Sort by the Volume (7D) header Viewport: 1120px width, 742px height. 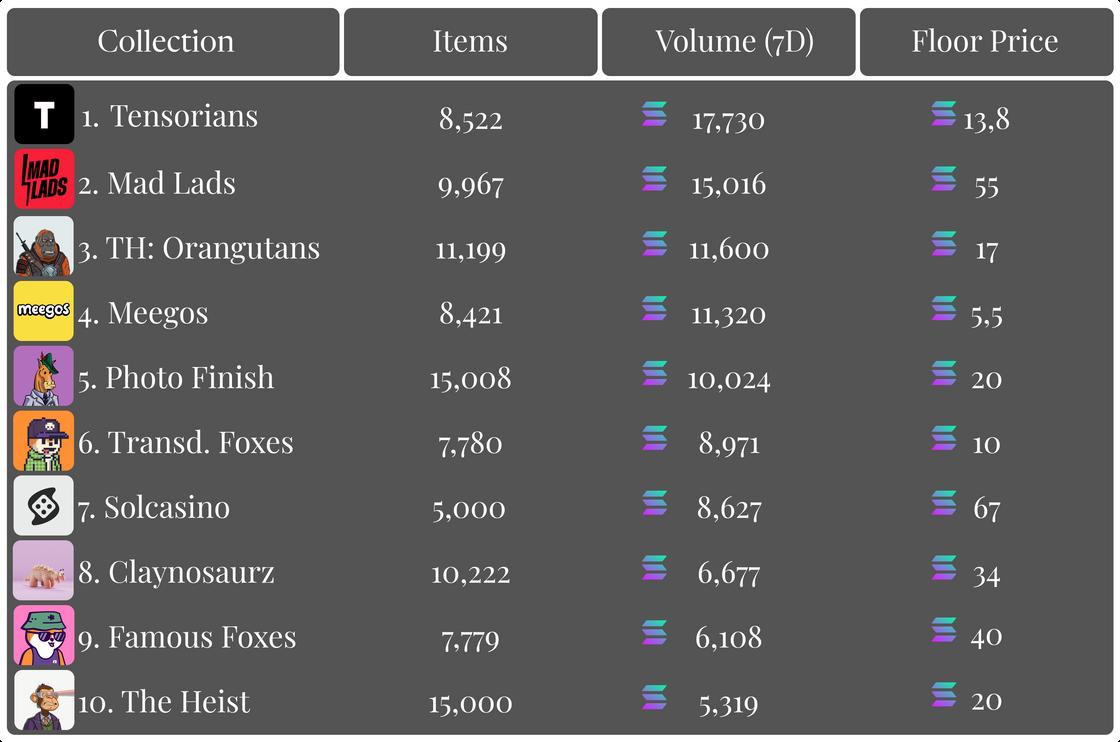[x=728, y=41]
